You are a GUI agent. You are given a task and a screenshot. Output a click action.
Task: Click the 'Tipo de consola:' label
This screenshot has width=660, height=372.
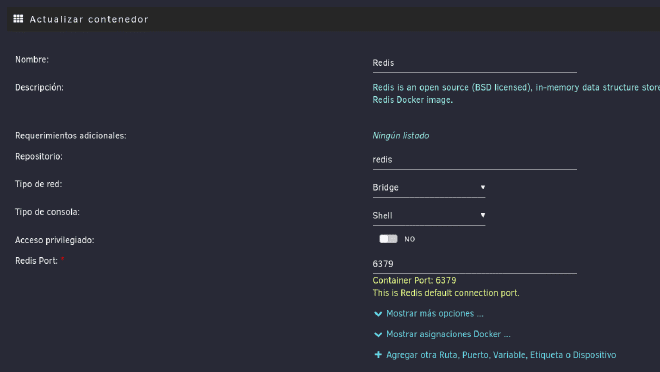[47, 212]
